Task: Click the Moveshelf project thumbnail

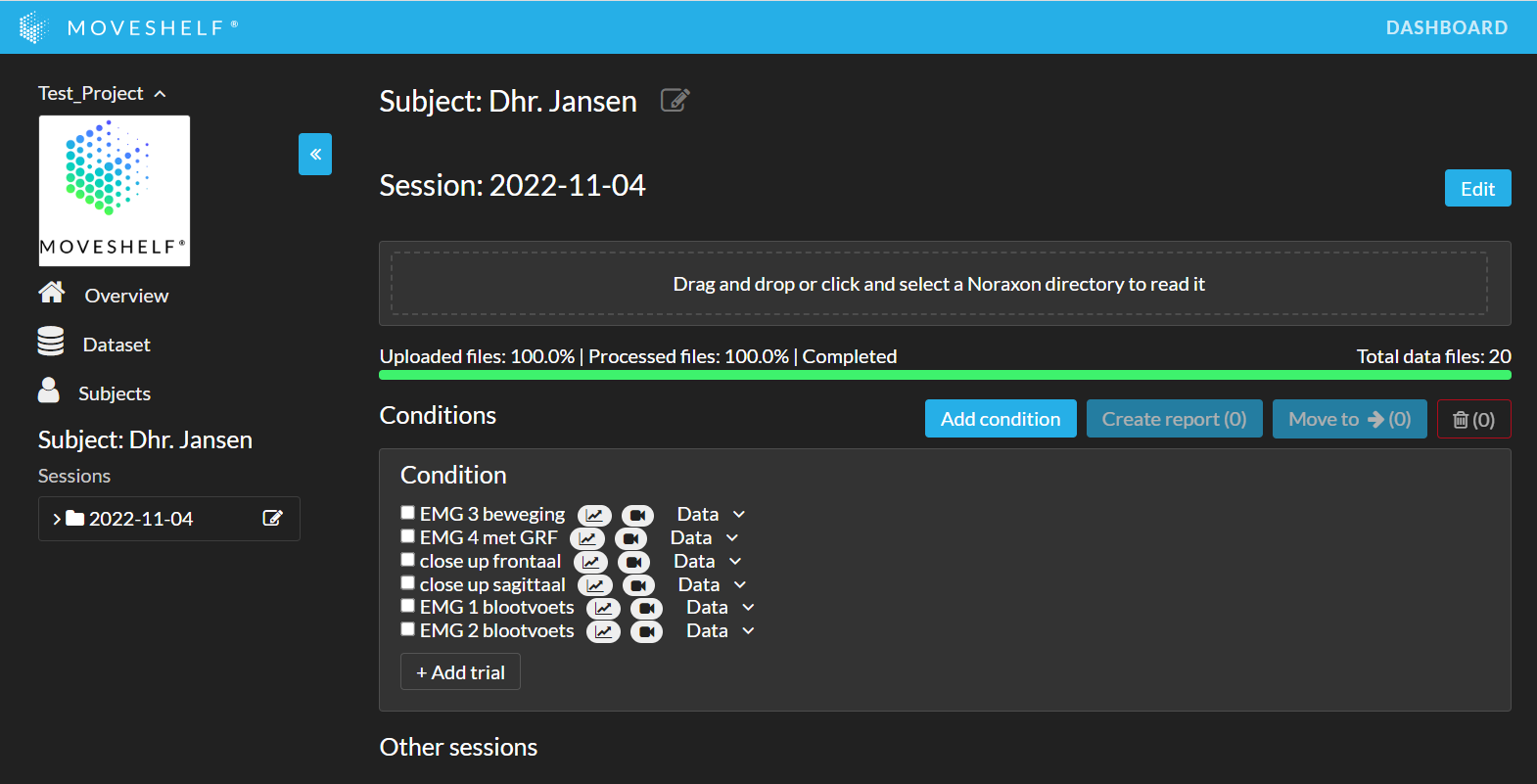Action: [x=115, y=191]
